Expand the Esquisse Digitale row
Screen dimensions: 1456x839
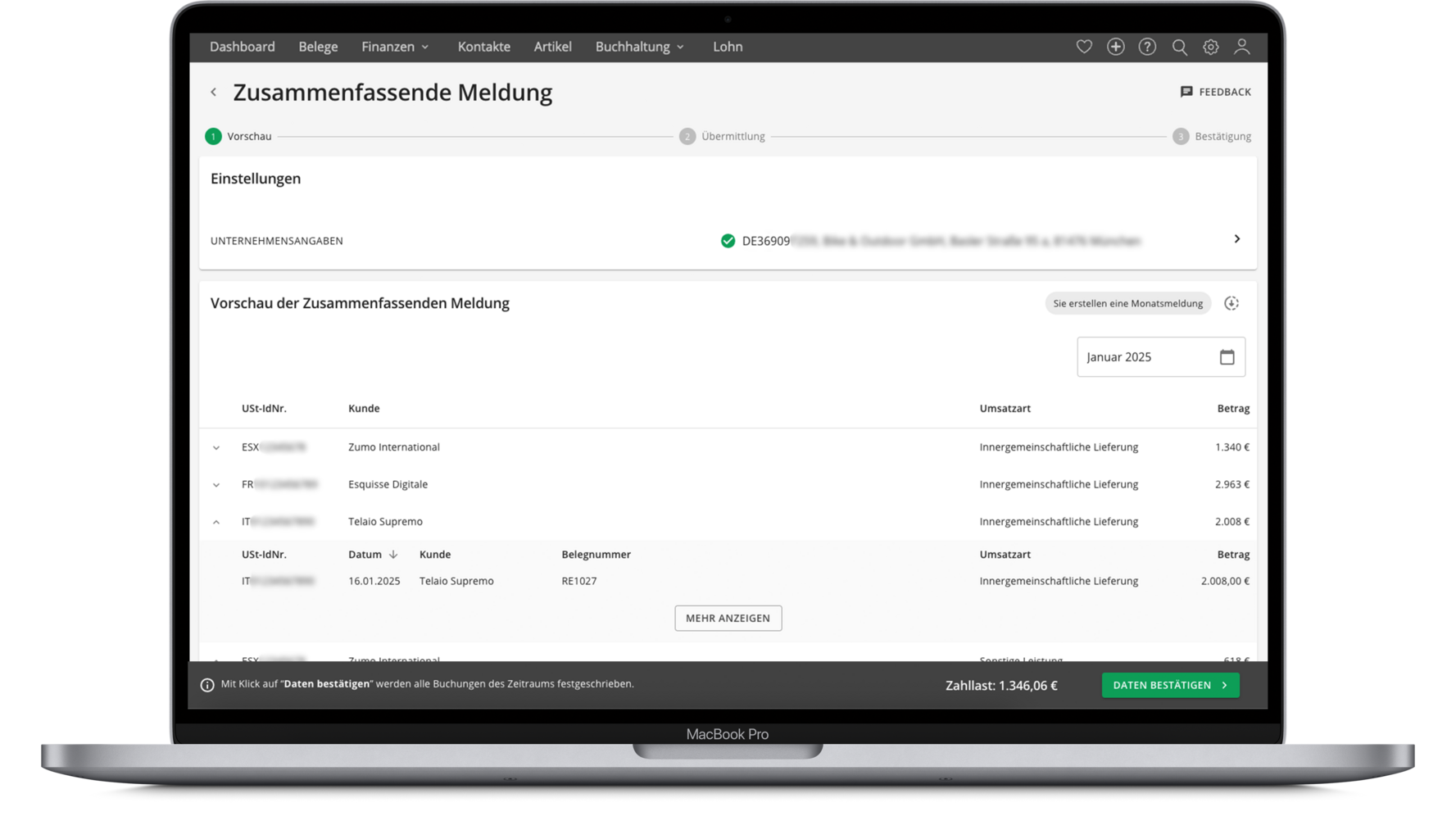pos(216,485)
